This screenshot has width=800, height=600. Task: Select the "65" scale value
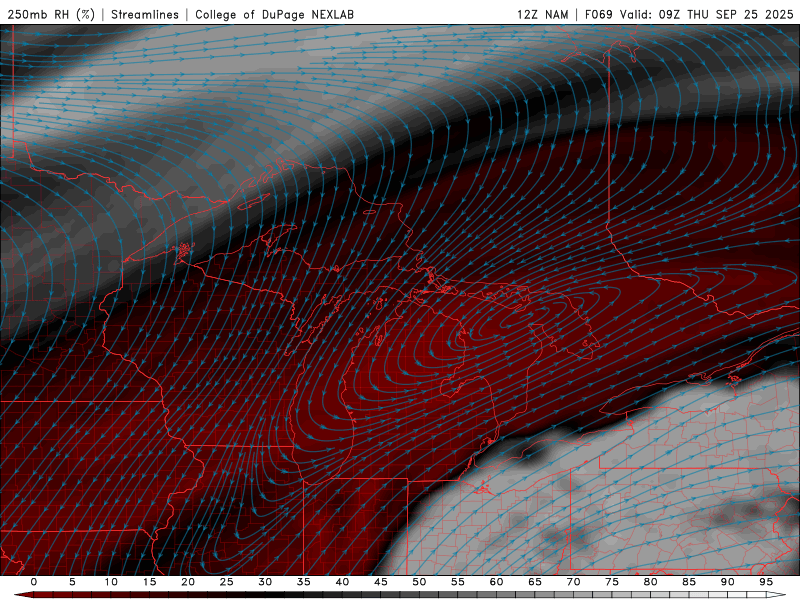(535, 582)
